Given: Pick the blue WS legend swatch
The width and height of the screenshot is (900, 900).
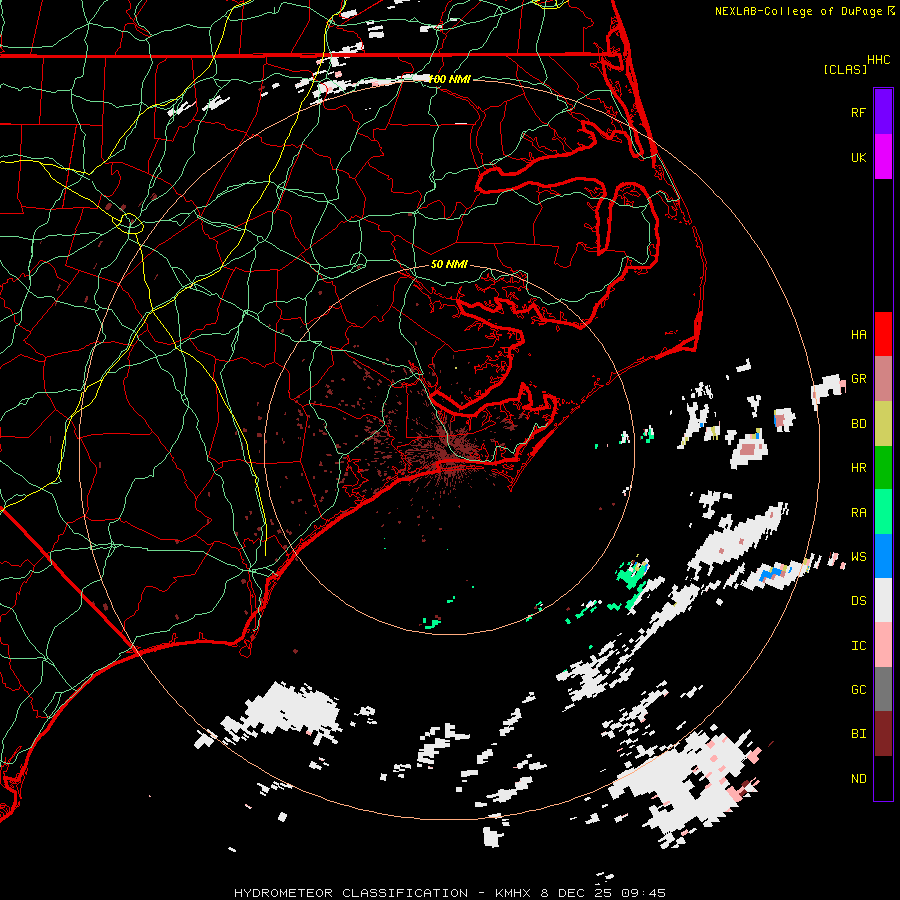Looking at the screenshot, I should point(883,556).
